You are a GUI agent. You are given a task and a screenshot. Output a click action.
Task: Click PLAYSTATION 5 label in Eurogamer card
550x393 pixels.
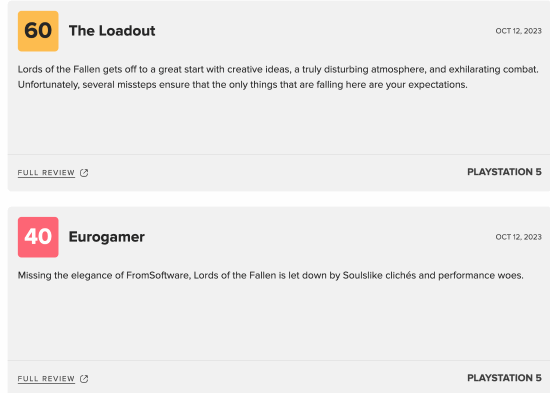point(504,378)
